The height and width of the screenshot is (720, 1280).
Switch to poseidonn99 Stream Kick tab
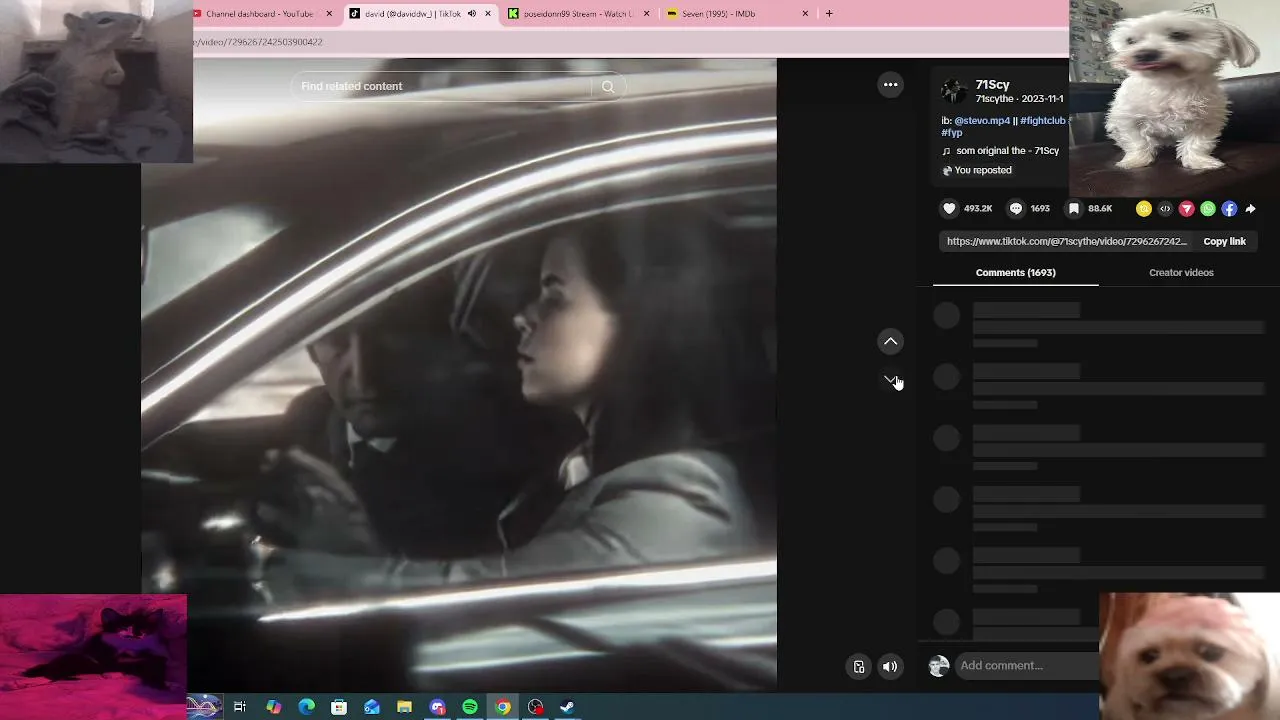580,14
